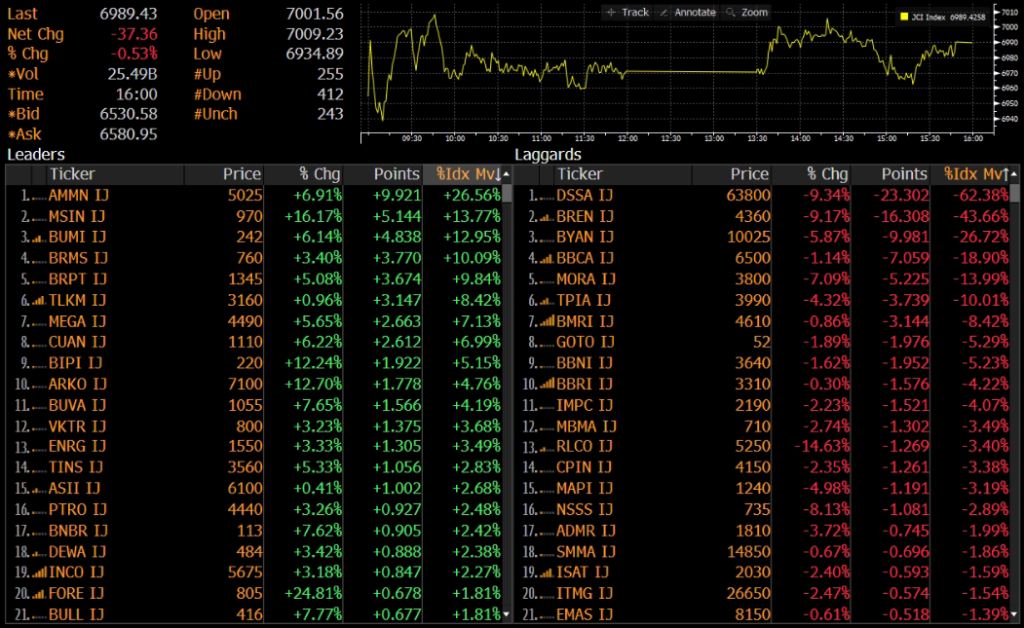Click the volume bars icon beside BBRI IJ

point(547,384)
